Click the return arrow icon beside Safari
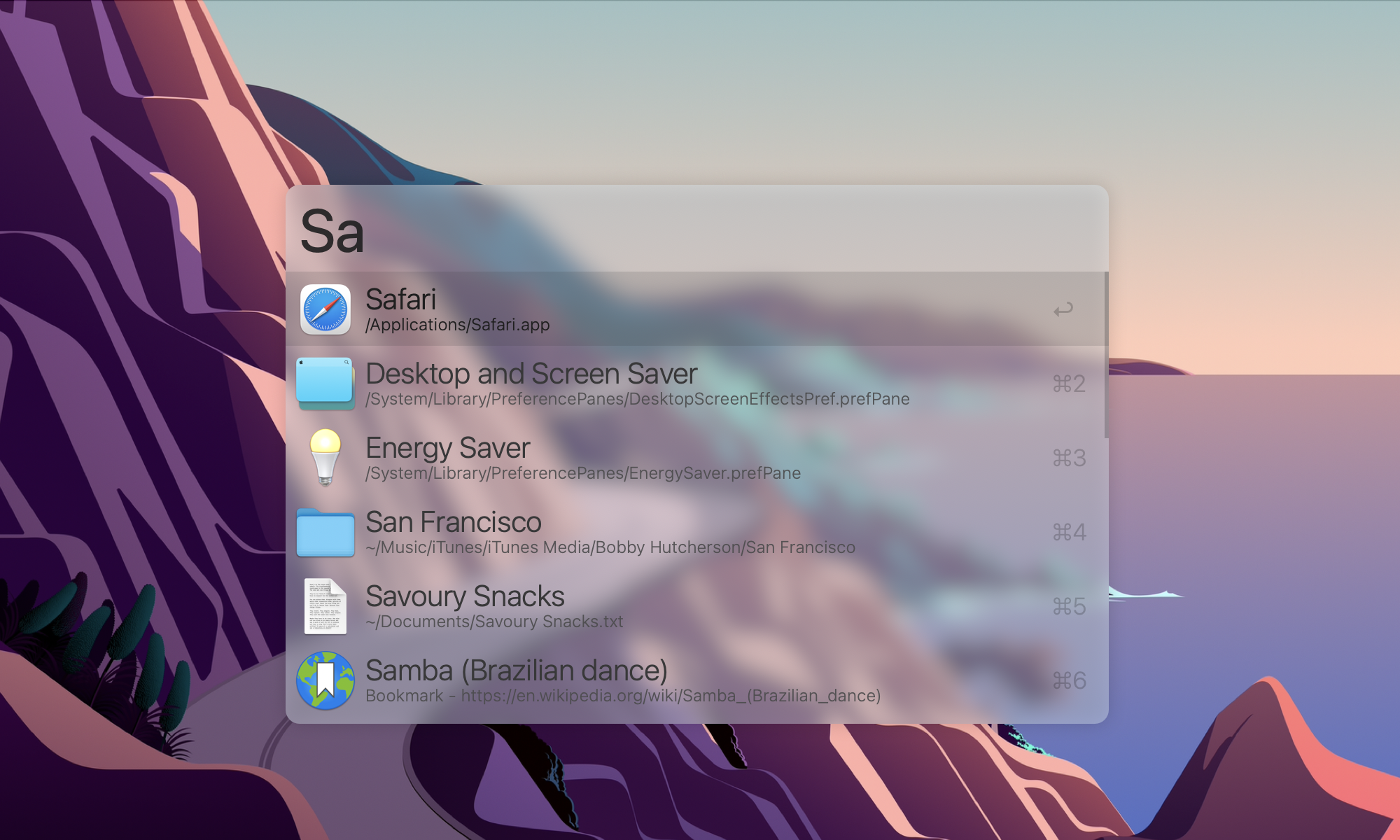Viewport: 1400px width, 840px height. pos(1063,309)
